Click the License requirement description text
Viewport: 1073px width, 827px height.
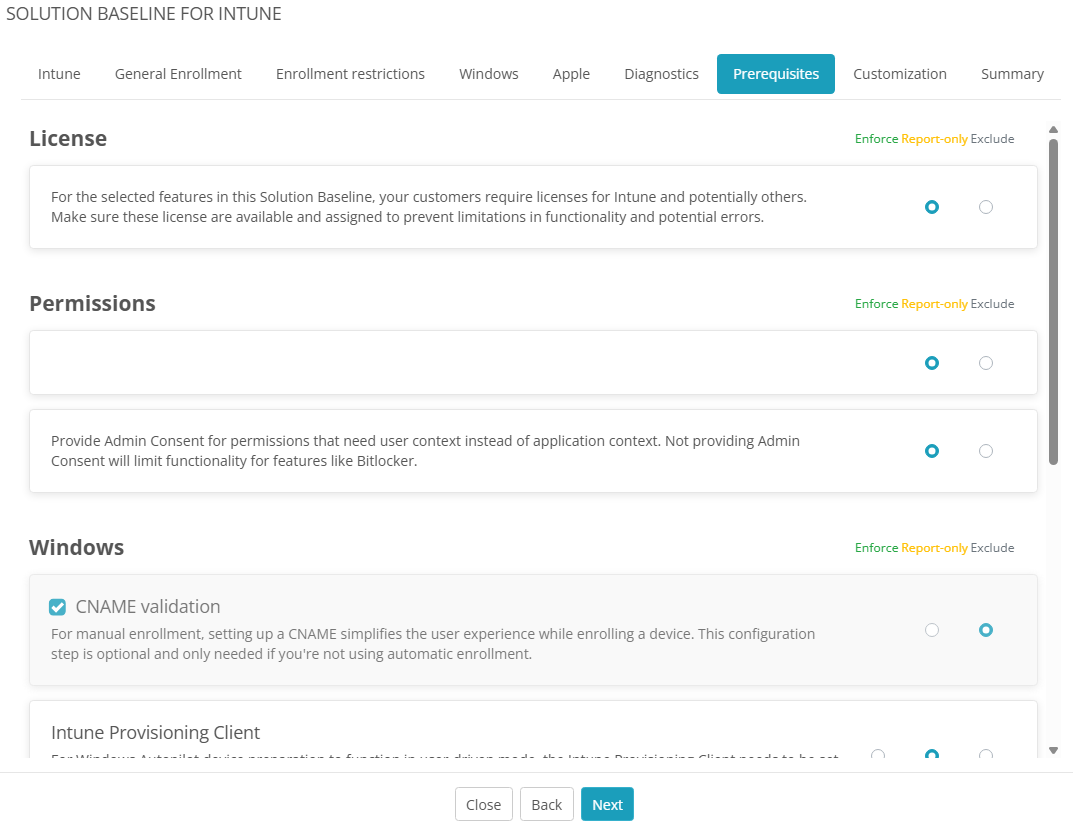428,207
